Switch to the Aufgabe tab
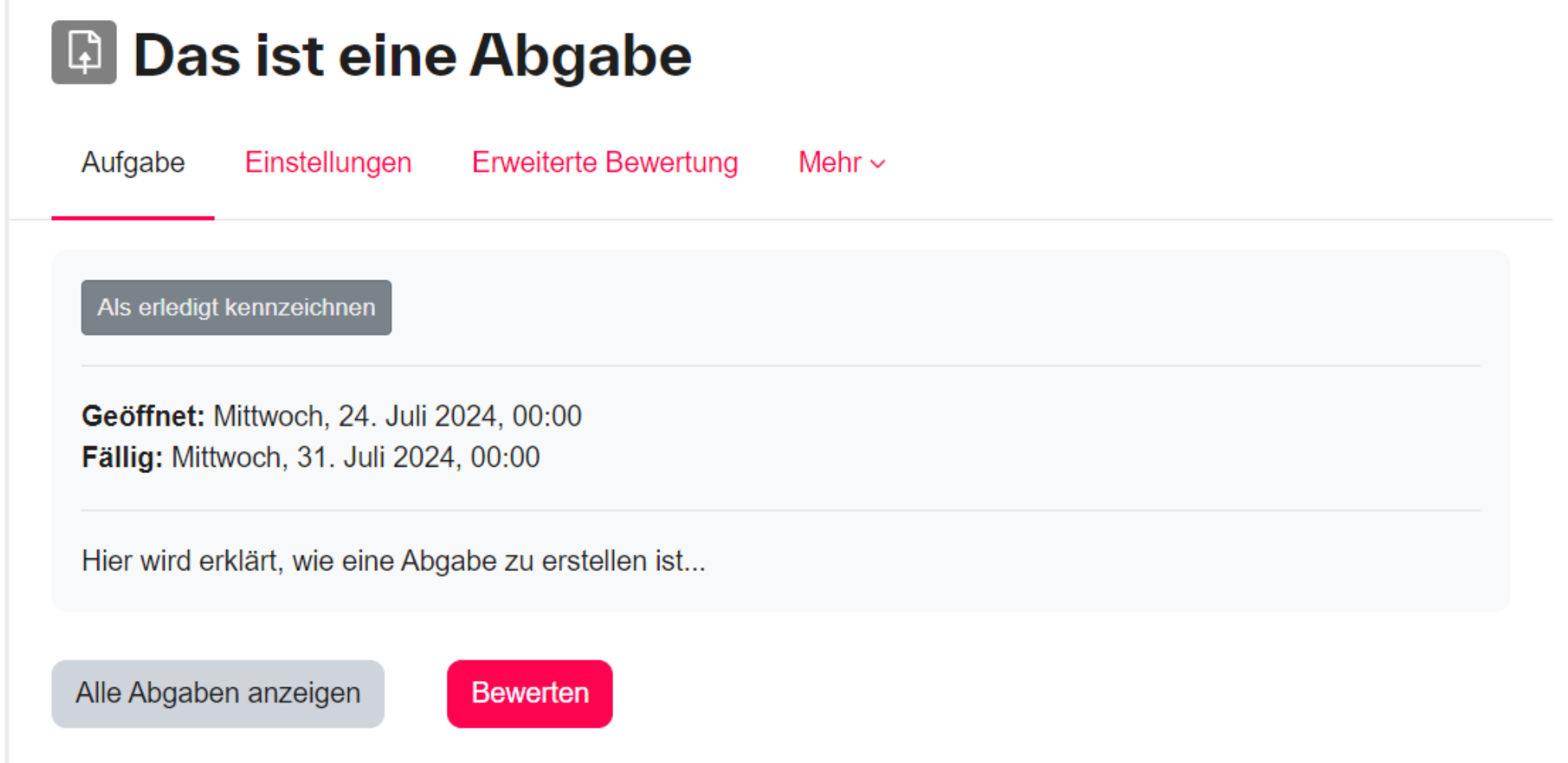 tap(133, 162)
